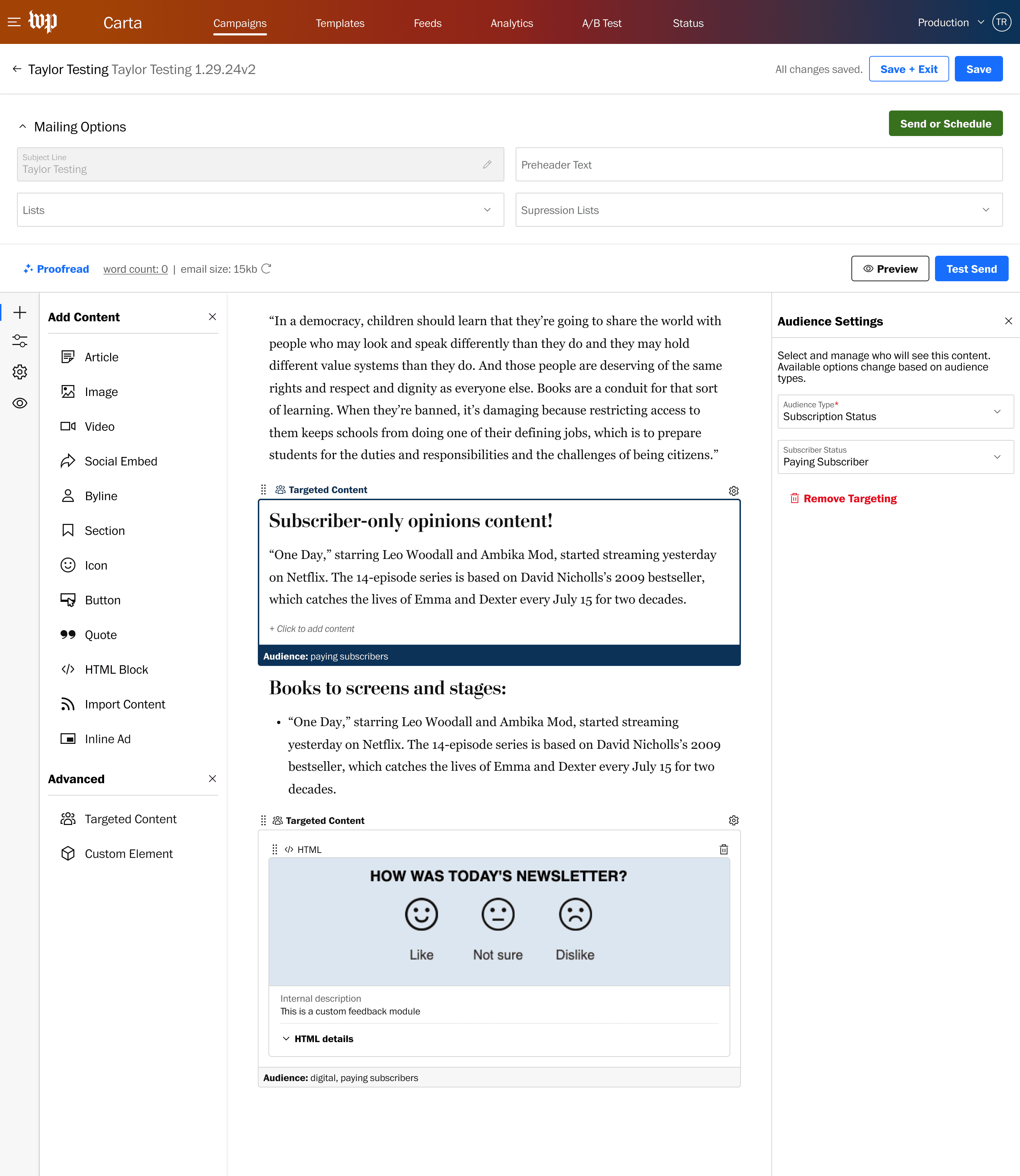This screenshot has height=1176, width=1020.
Task: Click the Washington Post logo
Action: pos(43,22)
